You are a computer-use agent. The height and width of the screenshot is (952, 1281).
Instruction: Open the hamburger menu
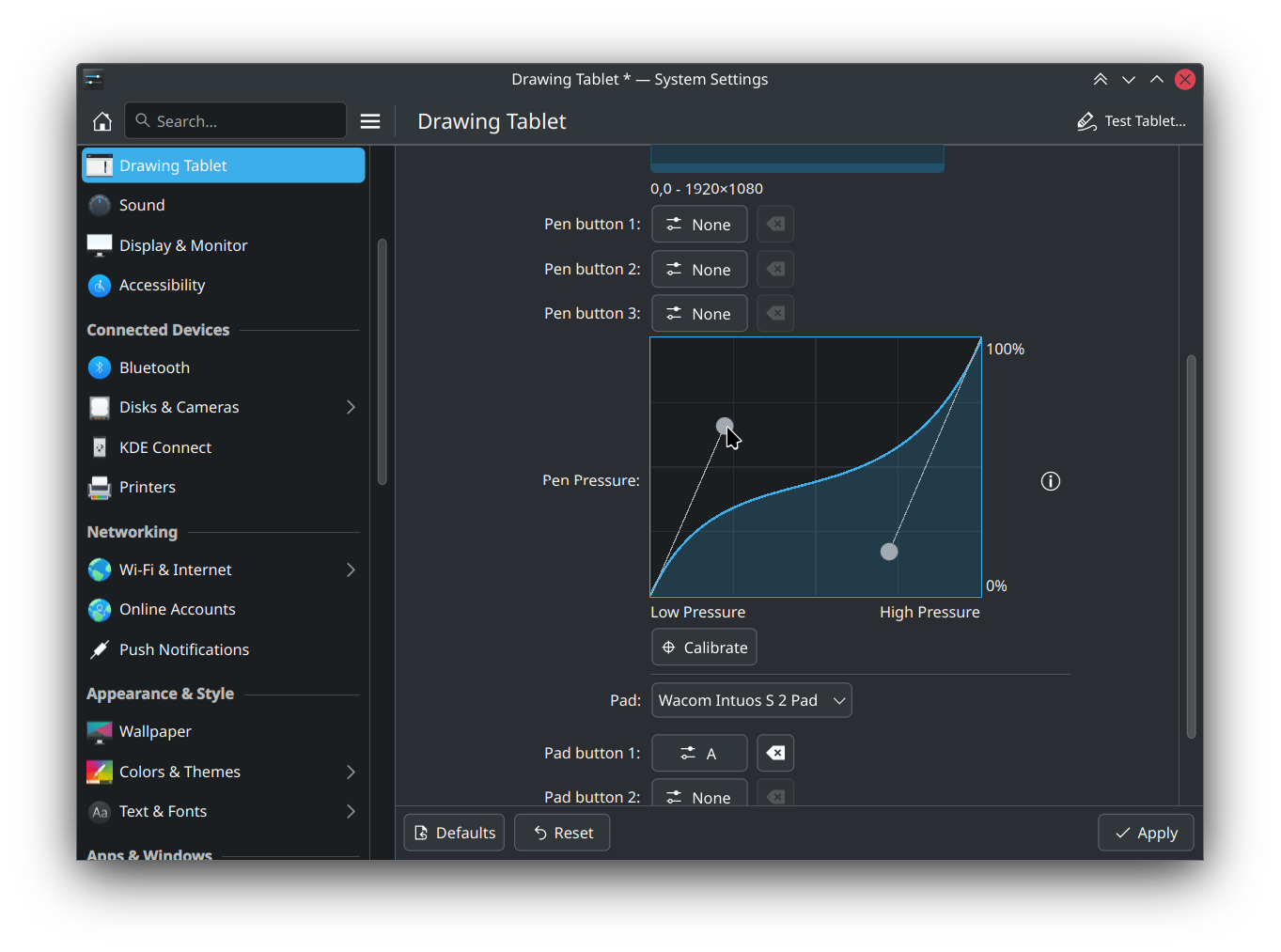click(x=370, y=121)
